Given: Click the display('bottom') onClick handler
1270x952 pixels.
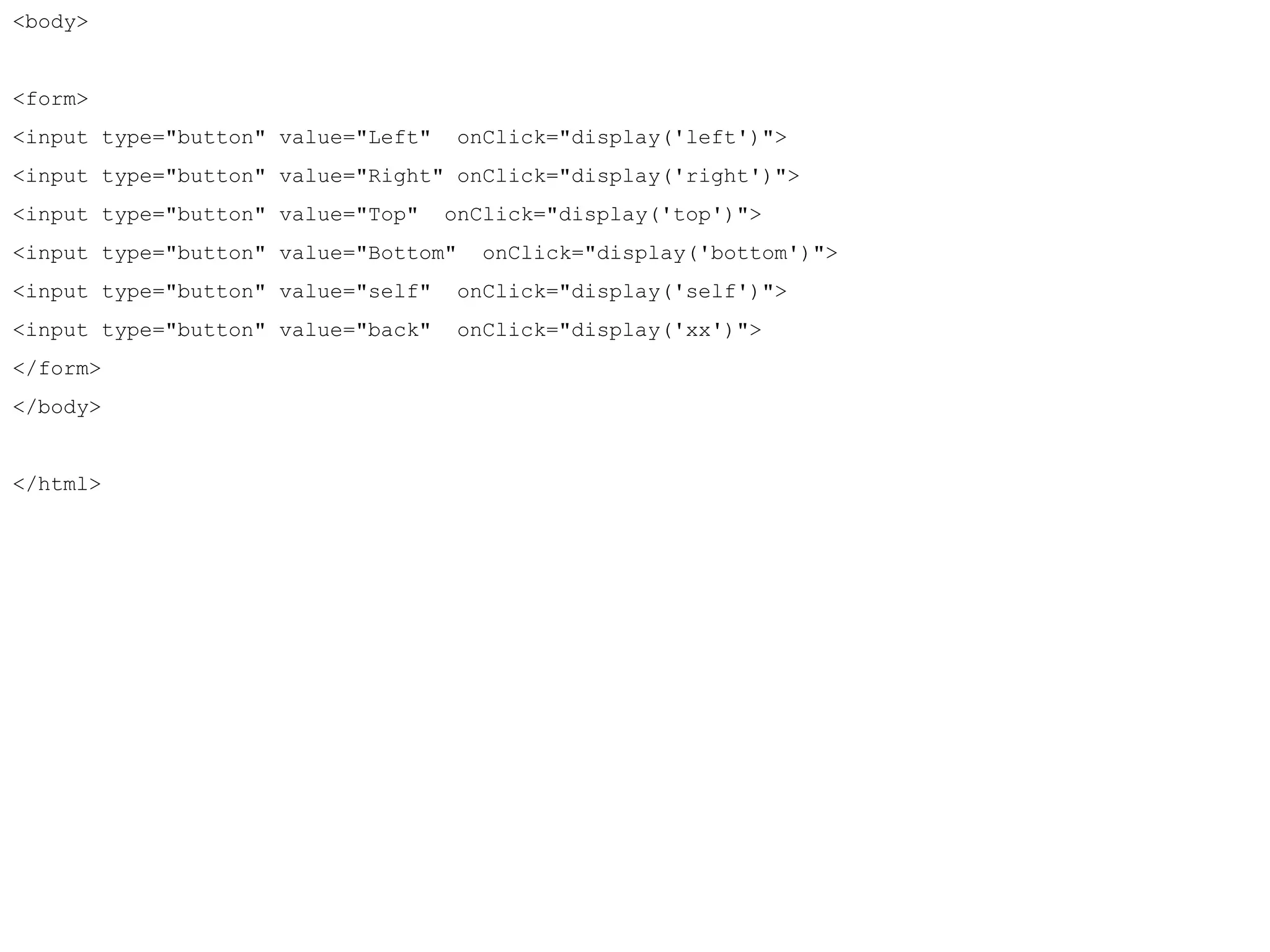Looking at the screenshot, I should (x=660, y=253).
